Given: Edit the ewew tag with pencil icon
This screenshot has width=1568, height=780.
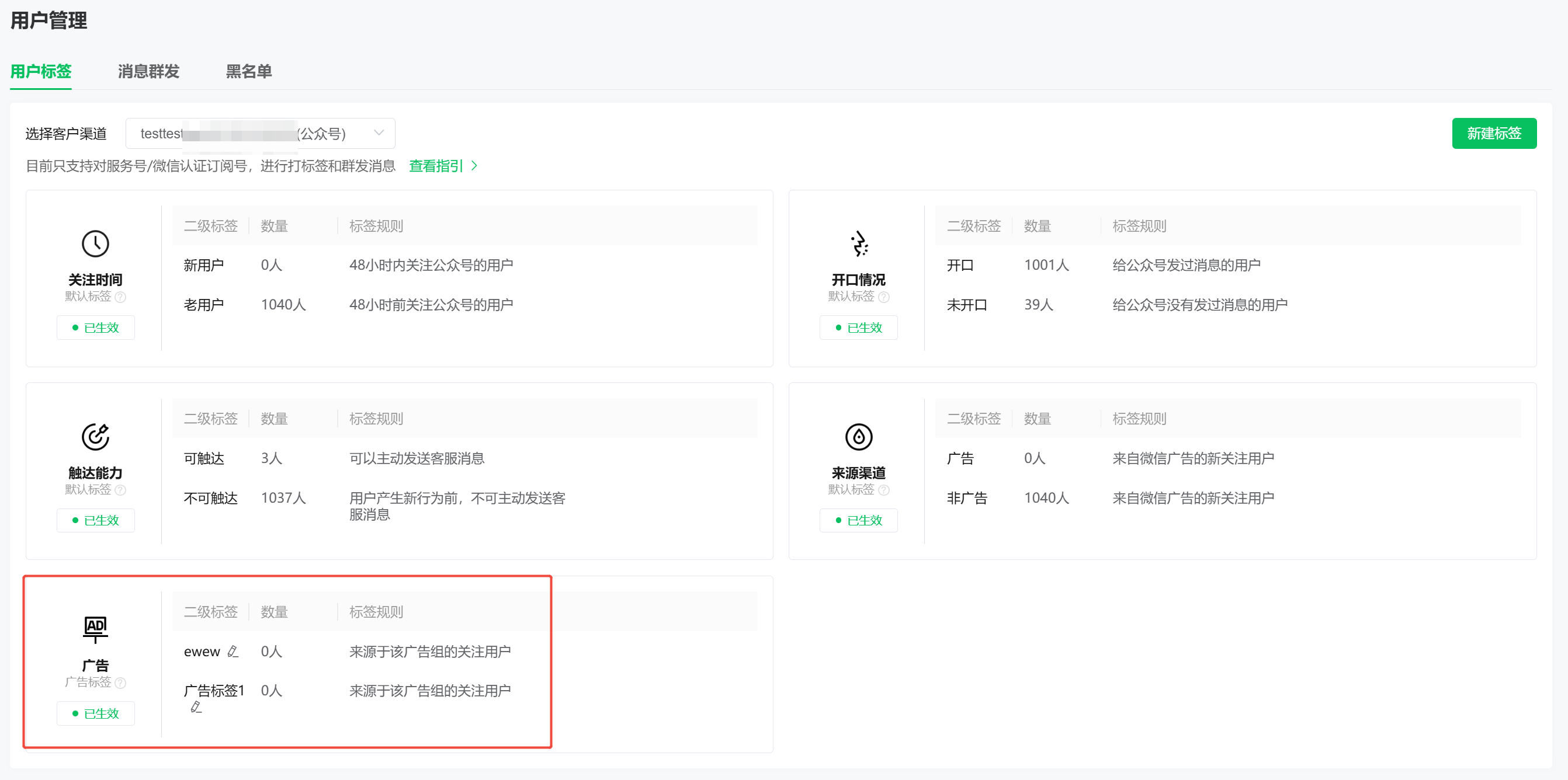Looking at the screenshot, I should click(233, 652).
